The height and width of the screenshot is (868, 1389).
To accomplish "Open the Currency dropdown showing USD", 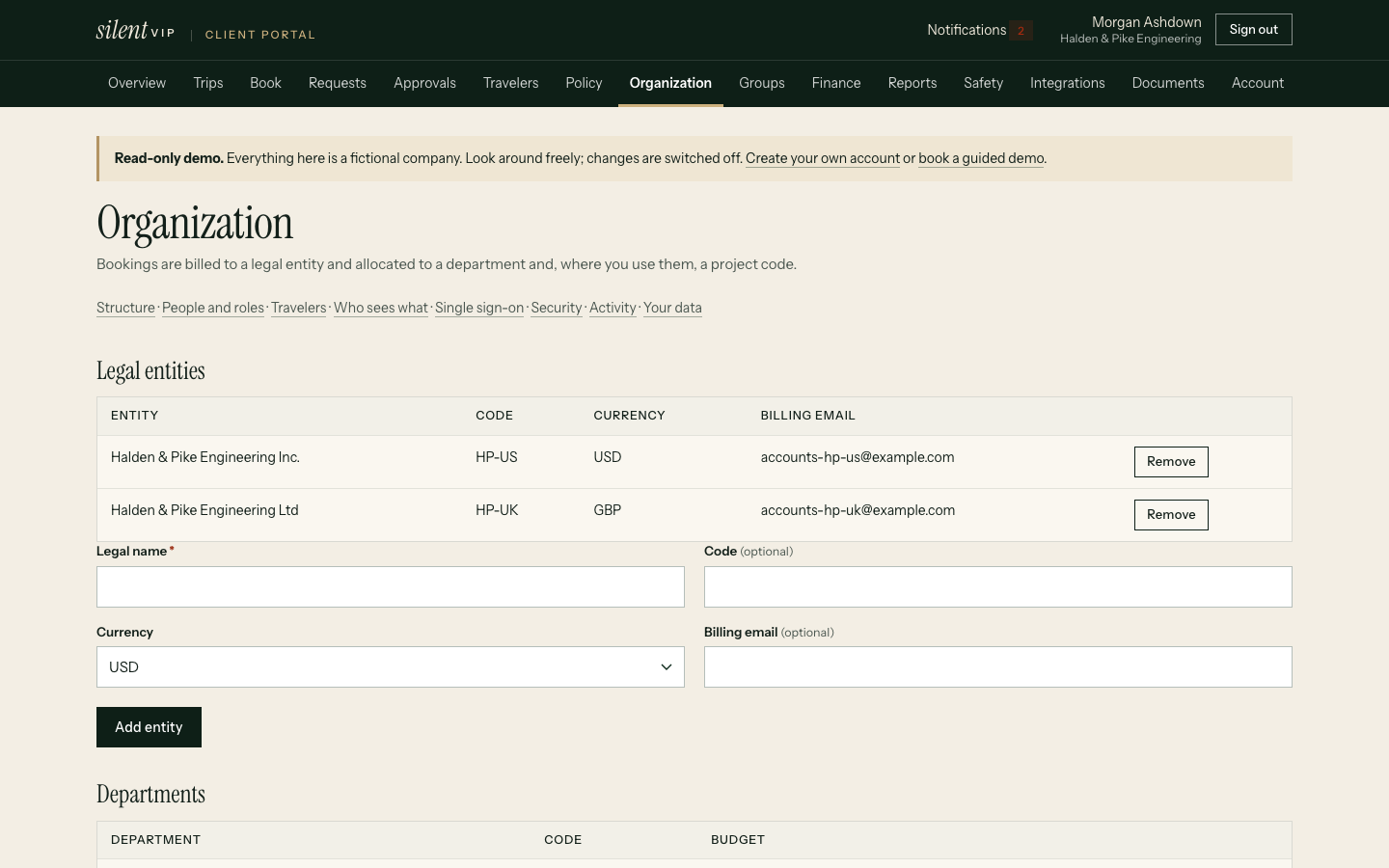I will click(x=391, y=667).
